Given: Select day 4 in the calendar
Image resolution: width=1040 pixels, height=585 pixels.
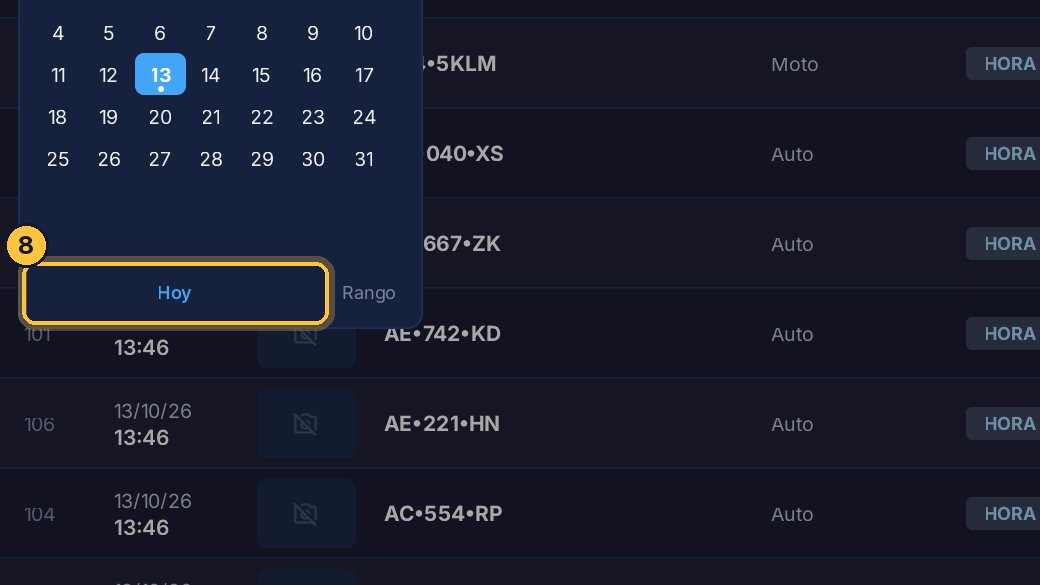Looking at the screenshot, I should (x=58, y=33).
